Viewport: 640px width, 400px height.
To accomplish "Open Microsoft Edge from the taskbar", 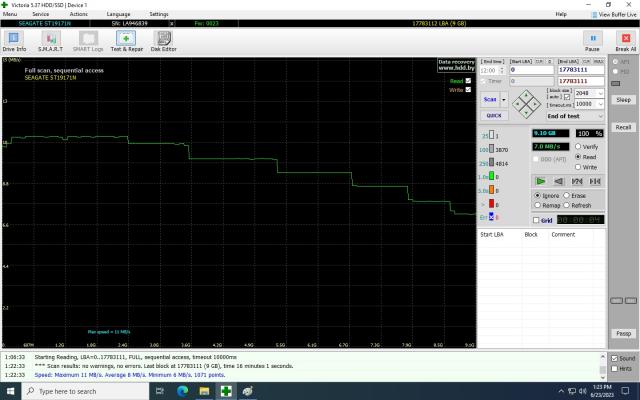I will (x=182, y=391).
